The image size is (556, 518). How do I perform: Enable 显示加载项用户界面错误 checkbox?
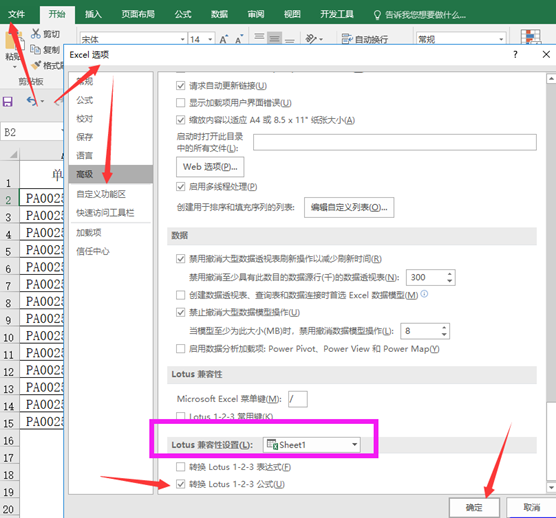point(180,102)
